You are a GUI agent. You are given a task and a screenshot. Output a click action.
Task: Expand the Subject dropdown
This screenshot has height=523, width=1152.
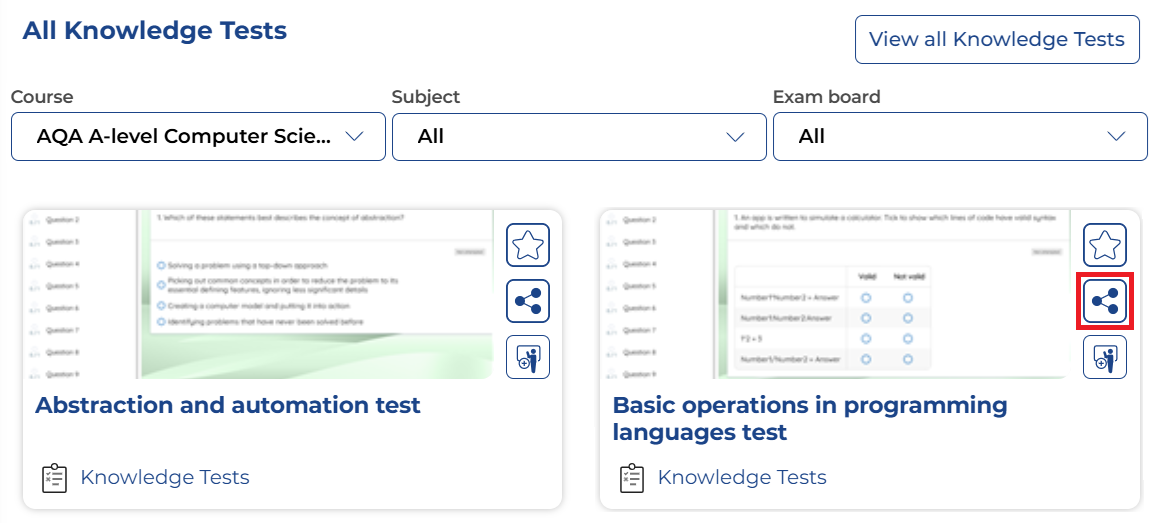579,137
